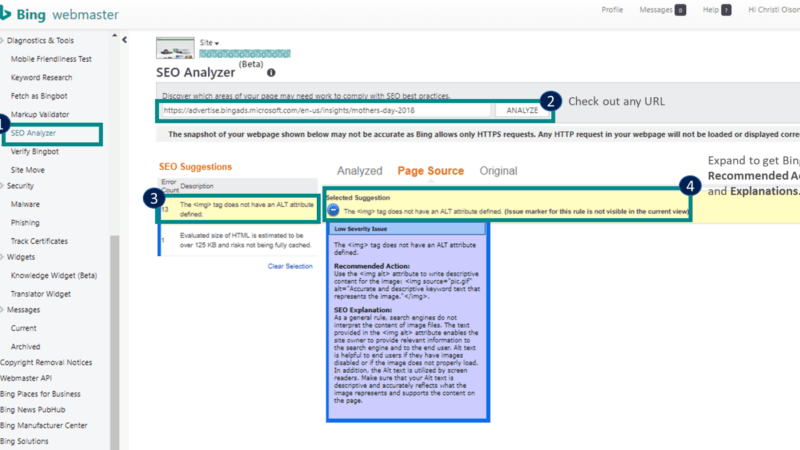
Task: Open Bing Solutions link
Action: 24,441
